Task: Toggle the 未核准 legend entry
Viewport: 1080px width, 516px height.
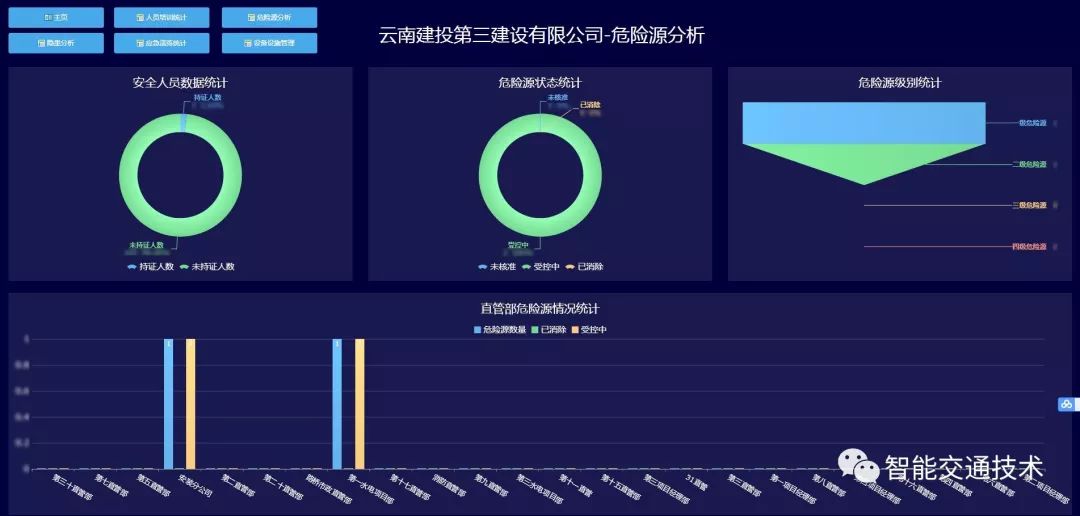Action: tap(497, 267)
